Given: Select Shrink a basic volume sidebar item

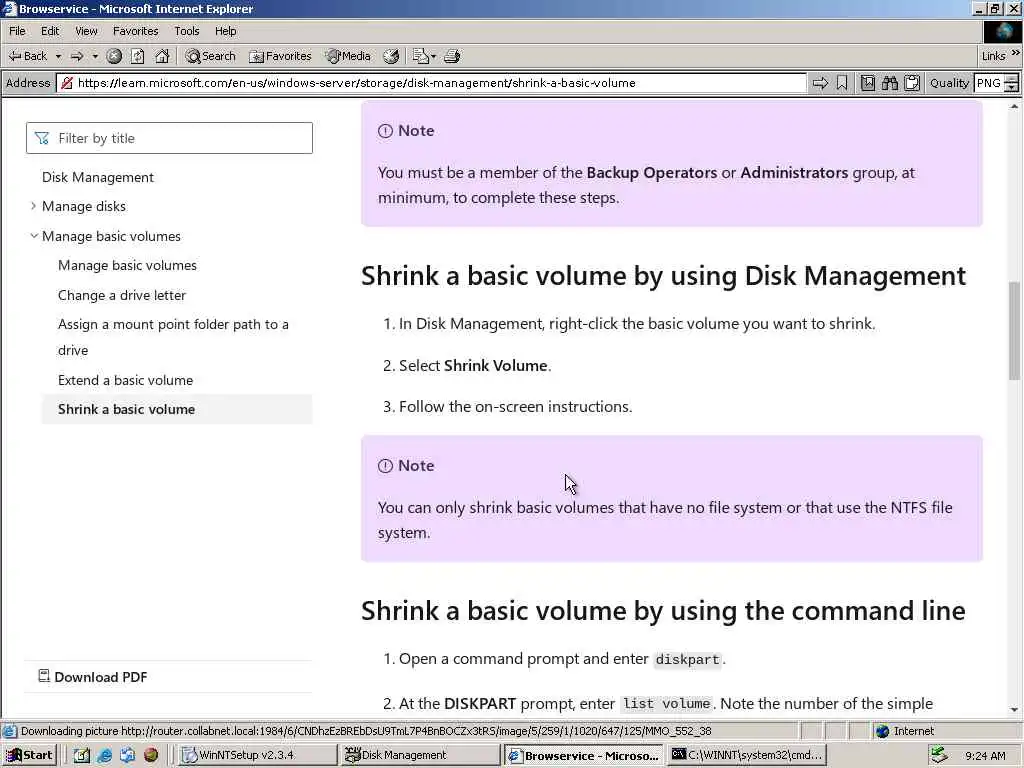Looking at the screenshot, I should [177, 409].
